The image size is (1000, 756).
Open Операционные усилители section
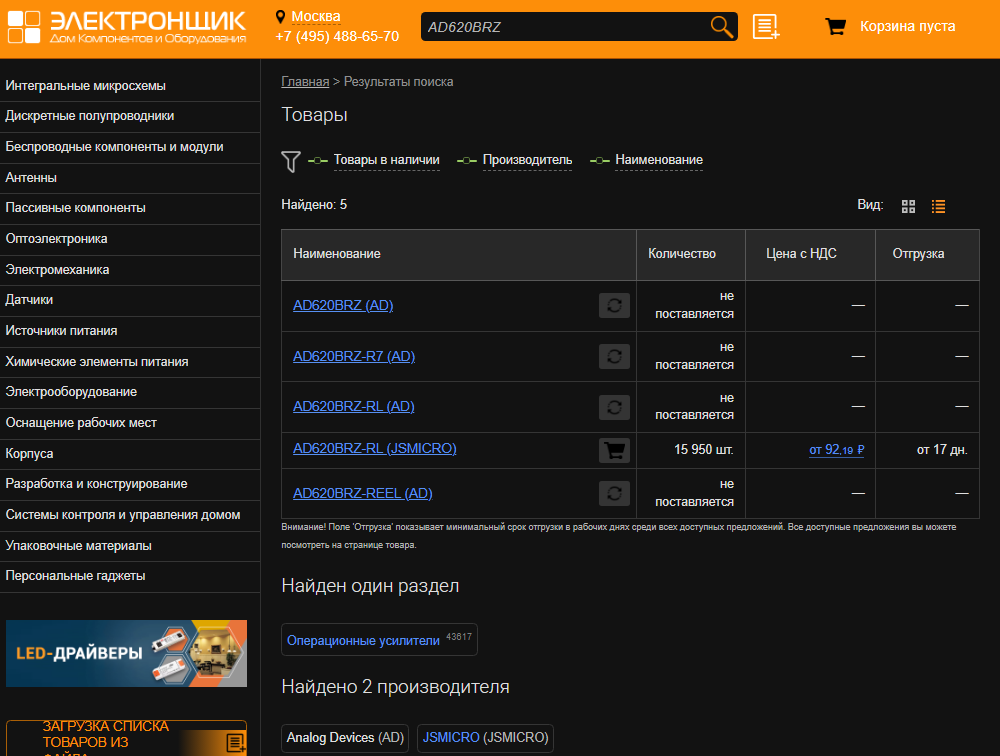(379, 640)
